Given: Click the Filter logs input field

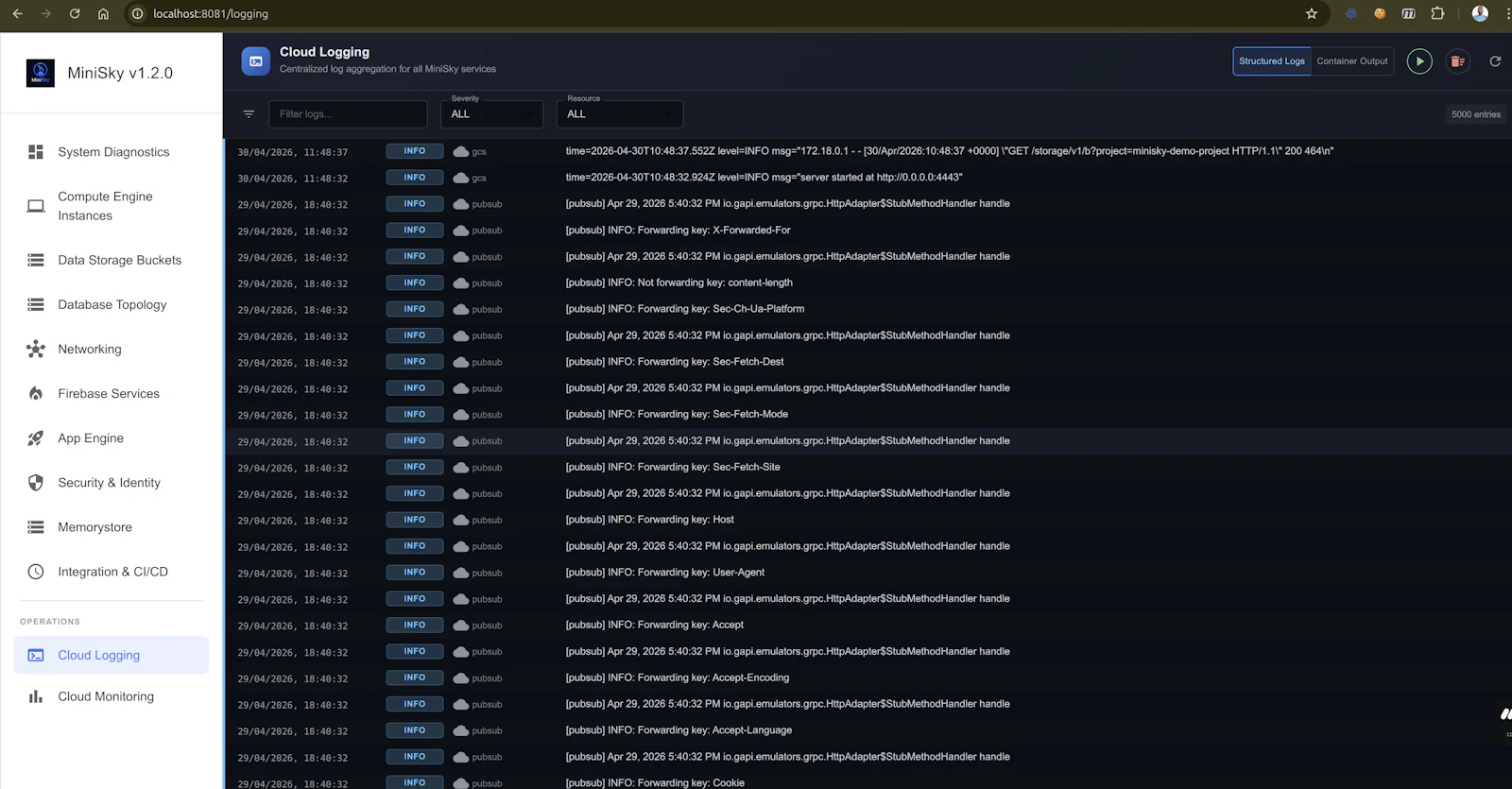Looking at the screenshot, I should 348,113.
